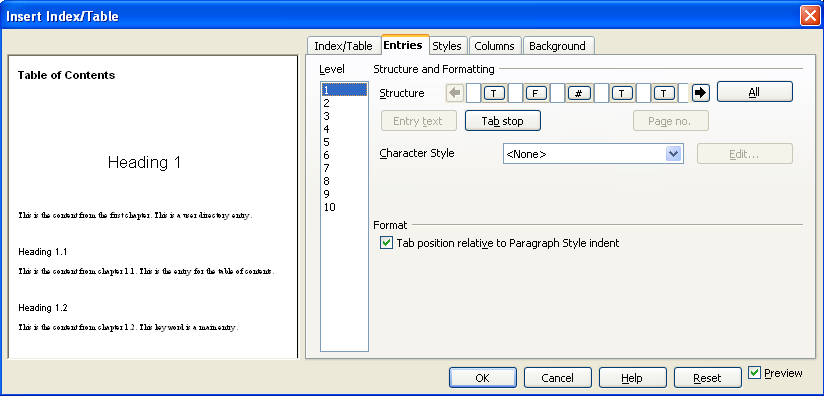Viewport: 824px width, 396px height.
Task: Select level 3 in Level list
Action: [x=344, y=116]
